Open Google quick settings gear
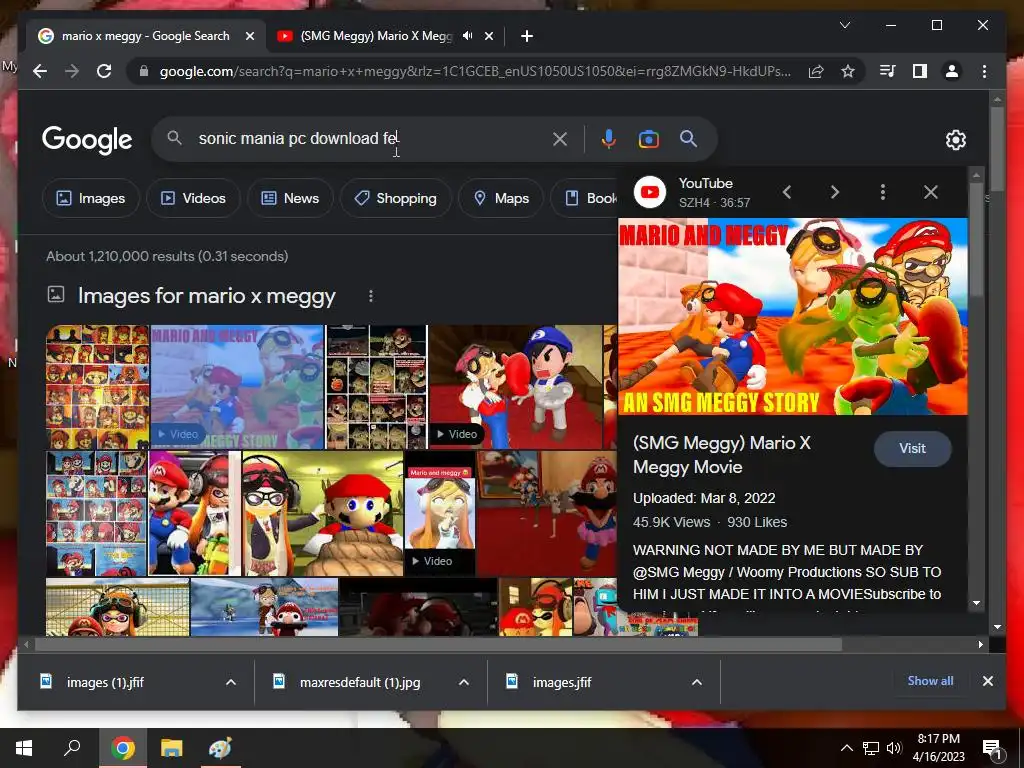Image resolution: width=1024 pixels, height=768 pixels. pyautogui.click(x=955, y=140)
